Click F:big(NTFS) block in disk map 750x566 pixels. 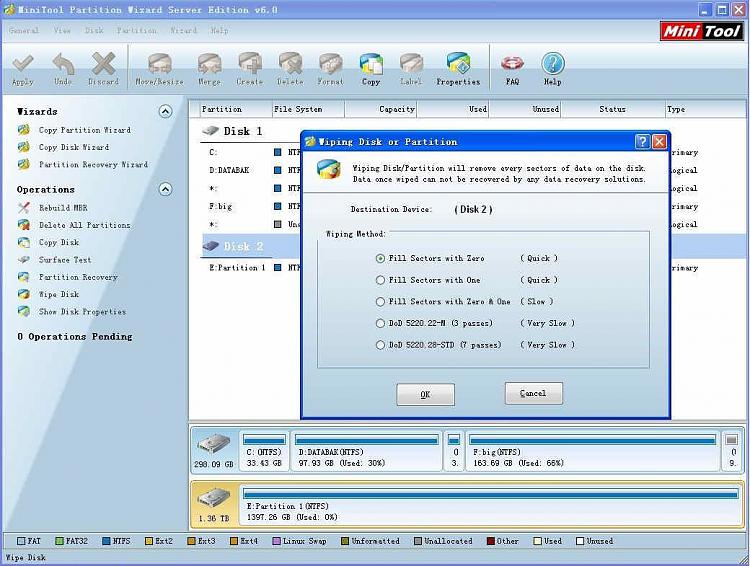pyautogui.click(x=593, y=451)
